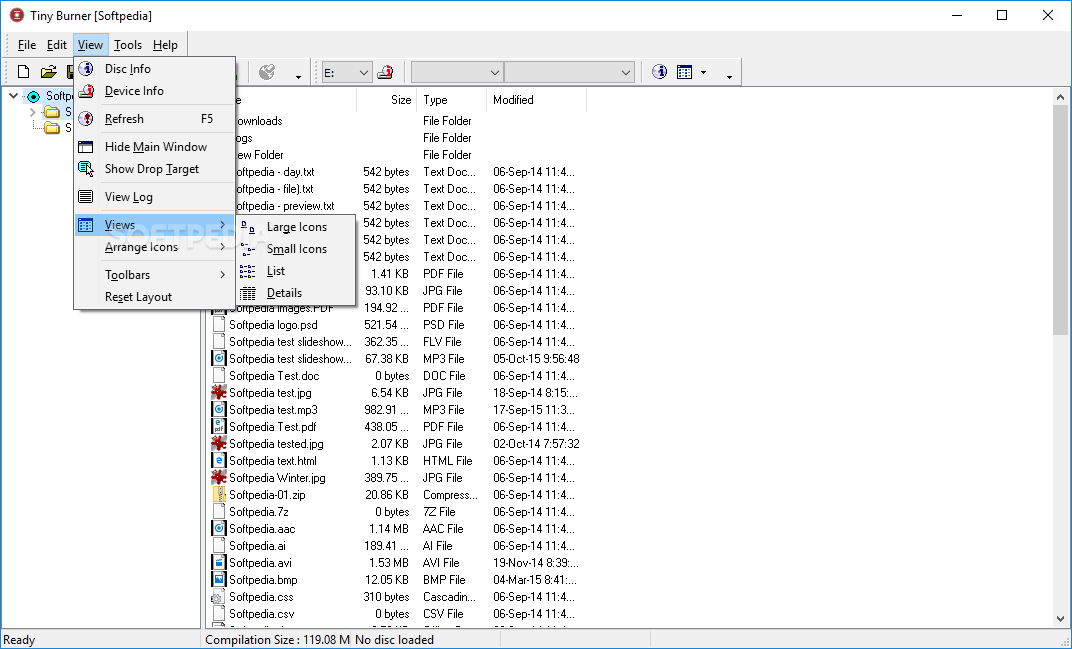The height and width of the screenshot is (649, 1072).
Task: Click the Device Info icon beside the drive selector
Action: [x=386, y=72]
